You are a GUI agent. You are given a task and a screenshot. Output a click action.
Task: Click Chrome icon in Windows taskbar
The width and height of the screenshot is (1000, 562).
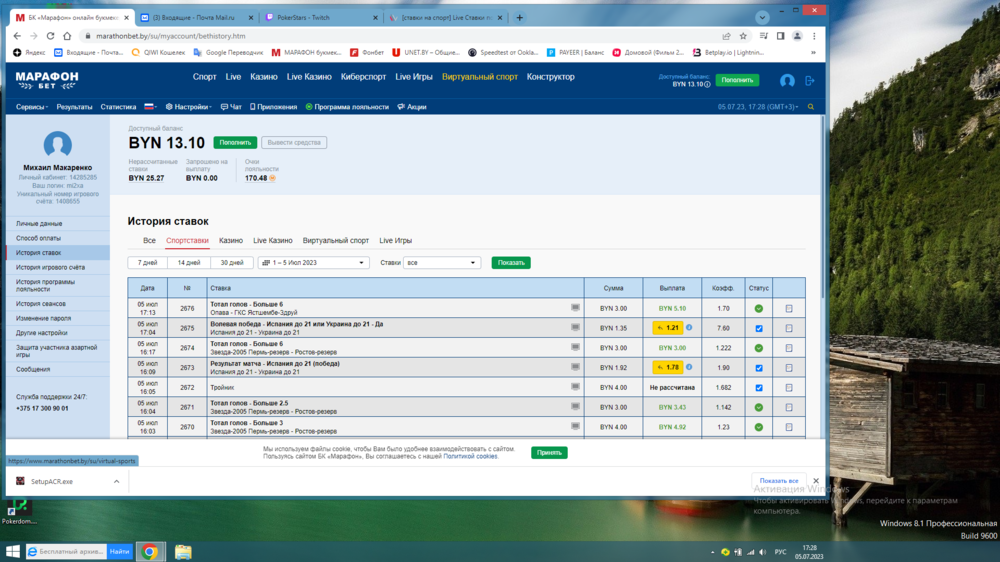[x=150, y=551]
